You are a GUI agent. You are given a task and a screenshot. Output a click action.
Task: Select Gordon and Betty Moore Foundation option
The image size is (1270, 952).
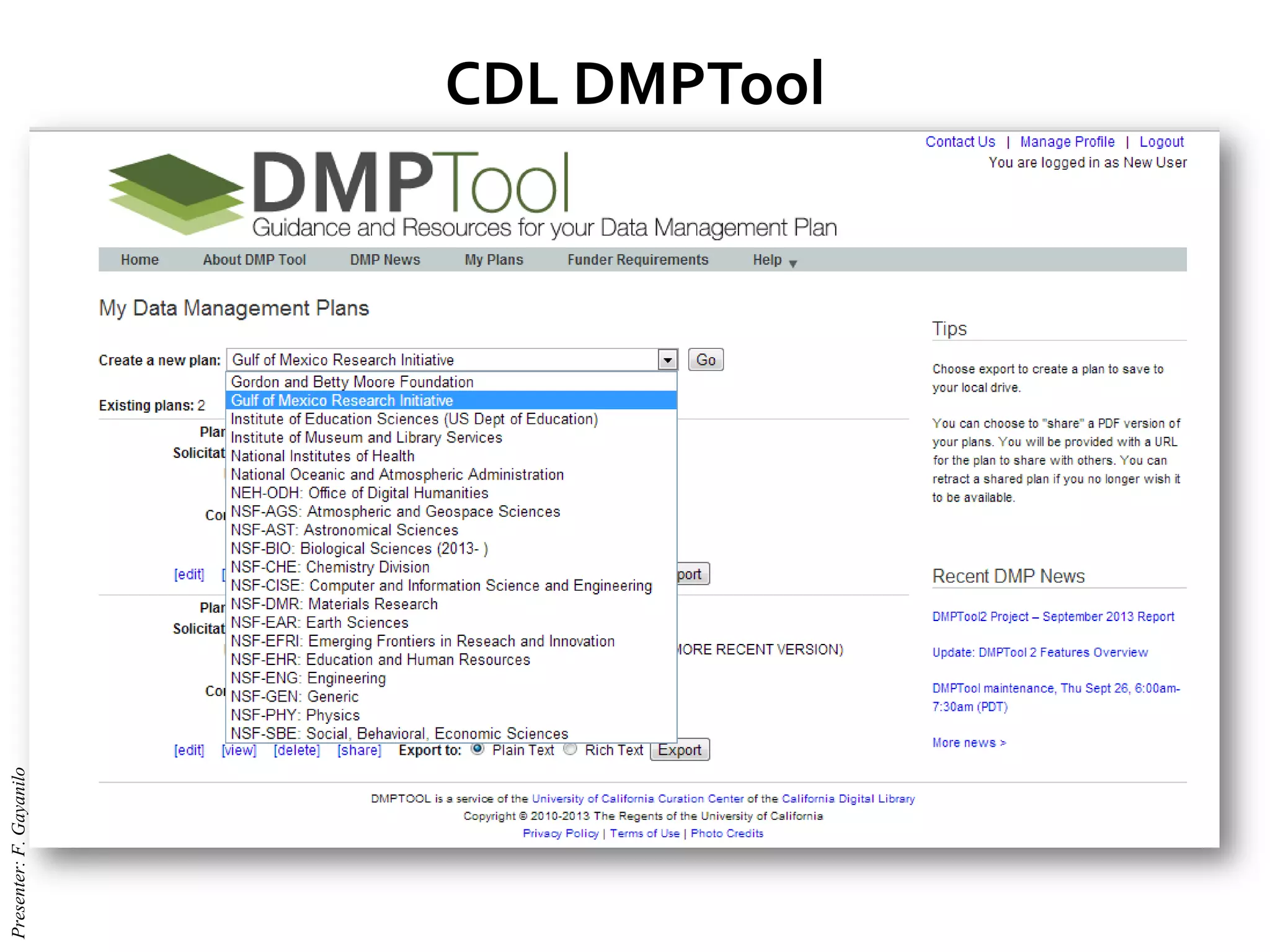pyautogui.click(x=451, y=382)
